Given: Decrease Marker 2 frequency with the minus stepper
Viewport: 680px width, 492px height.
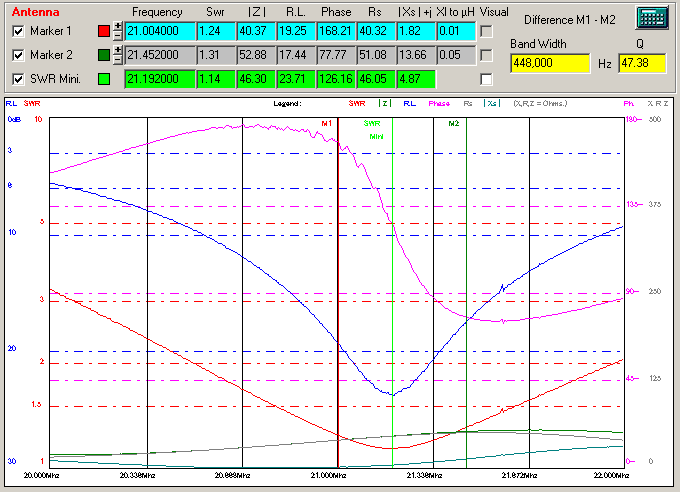Looking at the screenshot, I should pos(118,60).
